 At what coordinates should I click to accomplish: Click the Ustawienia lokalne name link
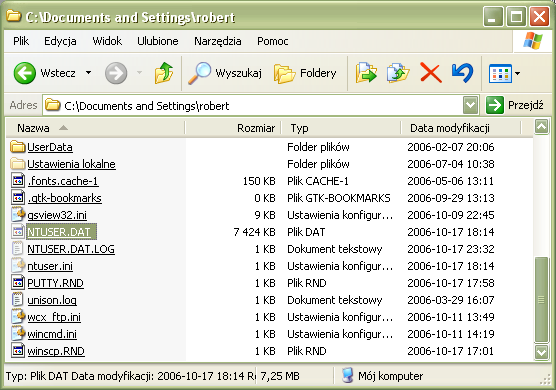coord(71,164)
